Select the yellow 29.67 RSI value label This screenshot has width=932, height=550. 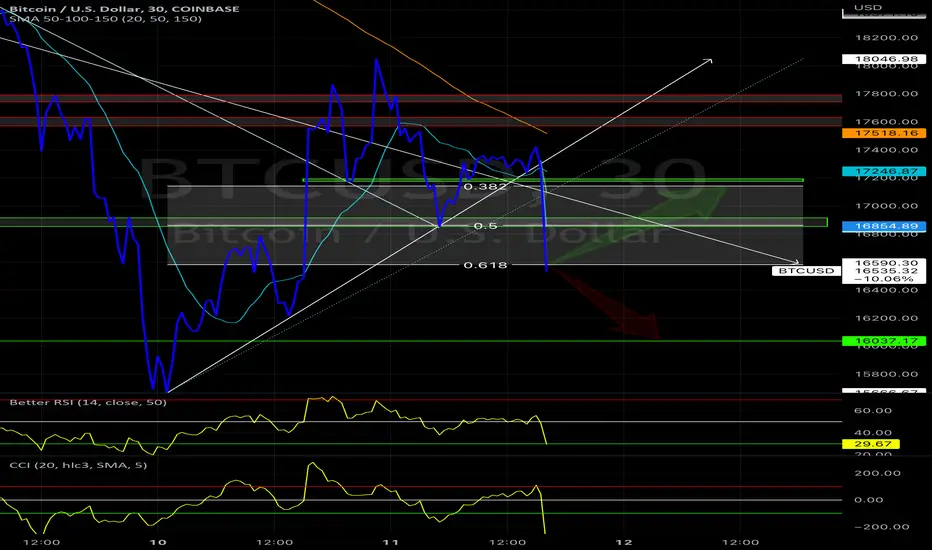pyautogui.click(x=871, y=444)
